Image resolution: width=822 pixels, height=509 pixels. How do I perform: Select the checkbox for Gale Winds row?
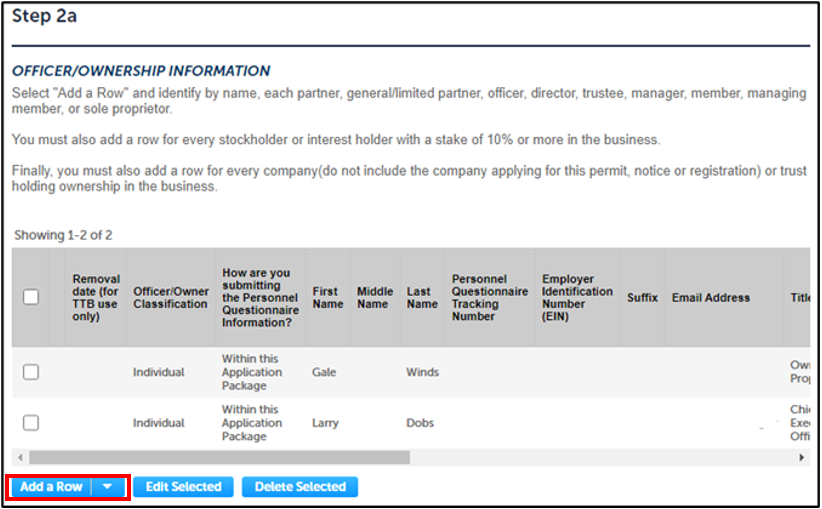coord(31,372)
